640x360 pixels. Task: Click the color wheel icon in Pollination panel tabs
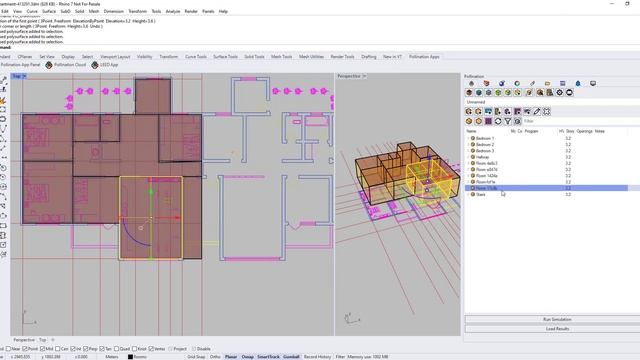[517, 83]
